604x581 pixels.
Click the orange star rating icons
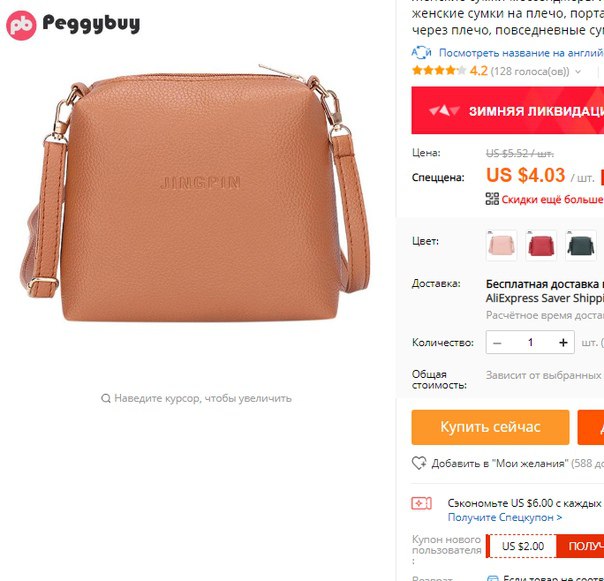tap(439, 71)
